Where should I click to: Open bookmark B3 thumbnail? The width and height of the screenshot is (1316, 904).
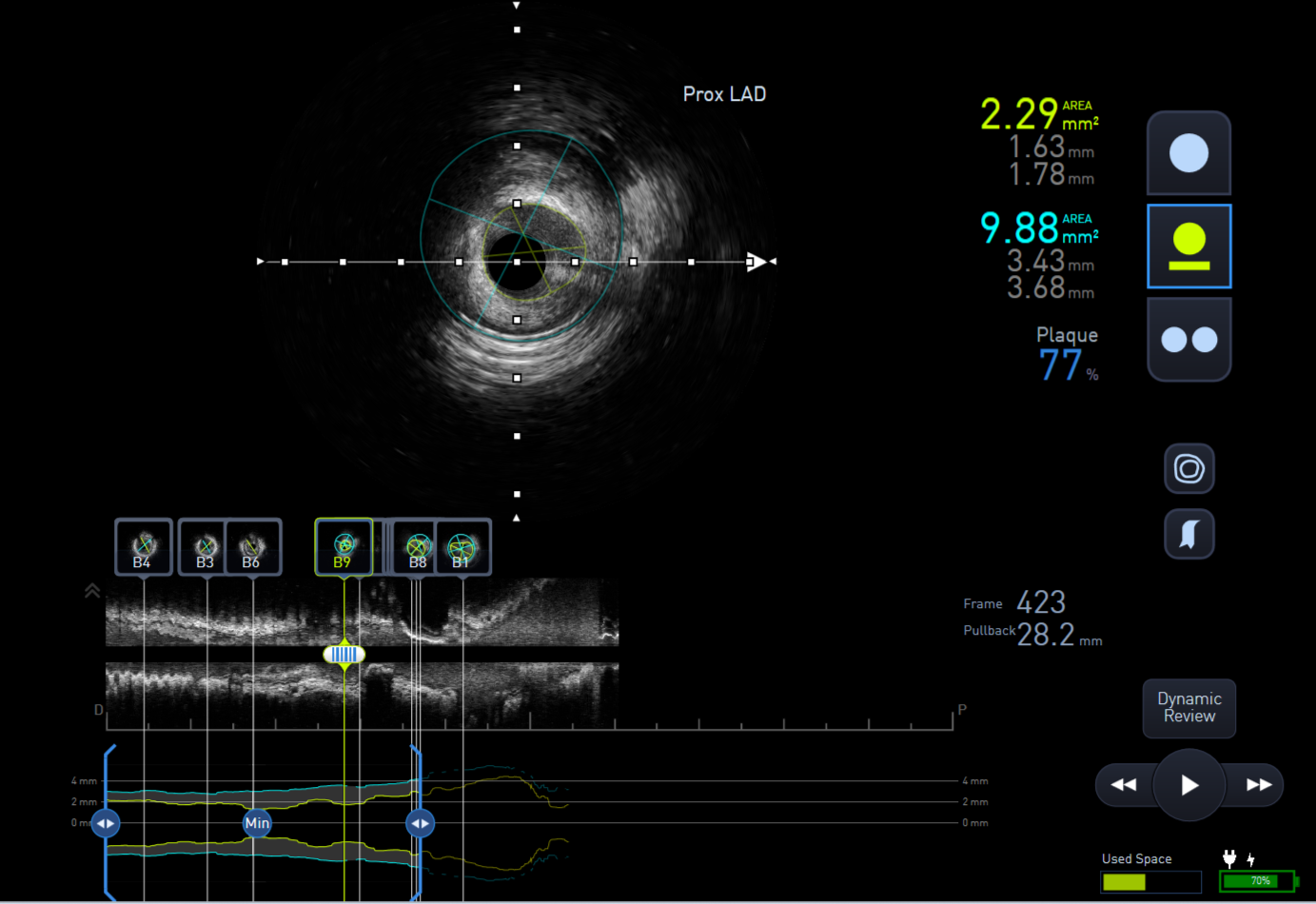point(206,547)
